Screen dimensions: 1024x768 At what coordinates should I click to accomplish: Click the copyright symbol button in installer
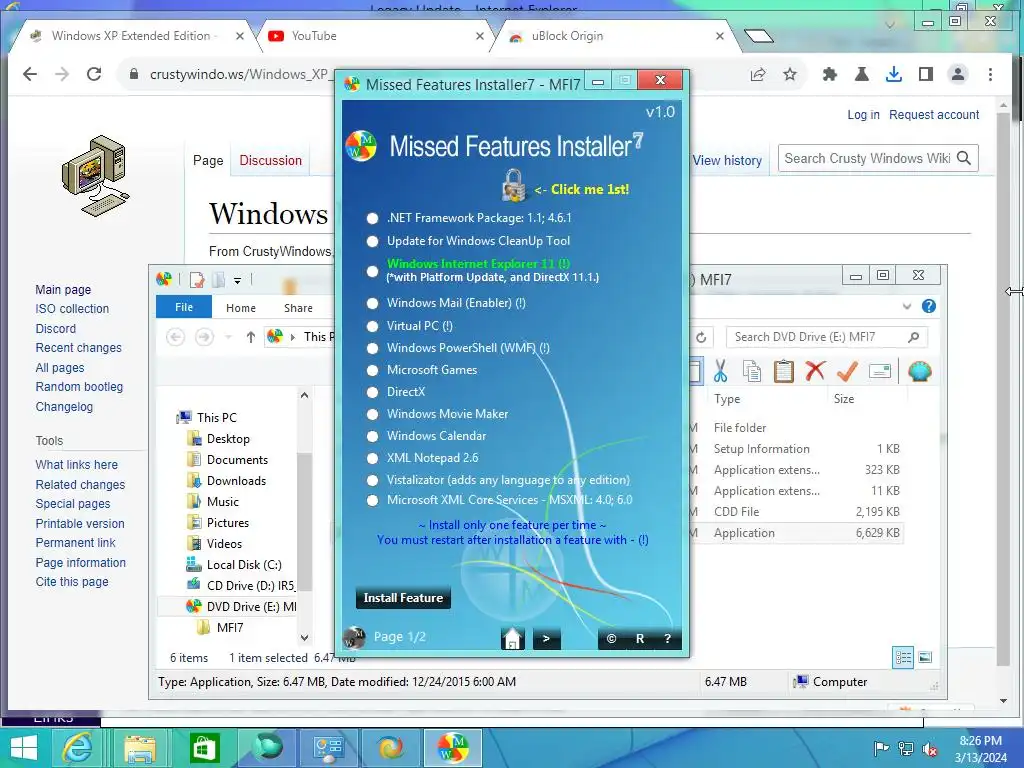(611, 639)
